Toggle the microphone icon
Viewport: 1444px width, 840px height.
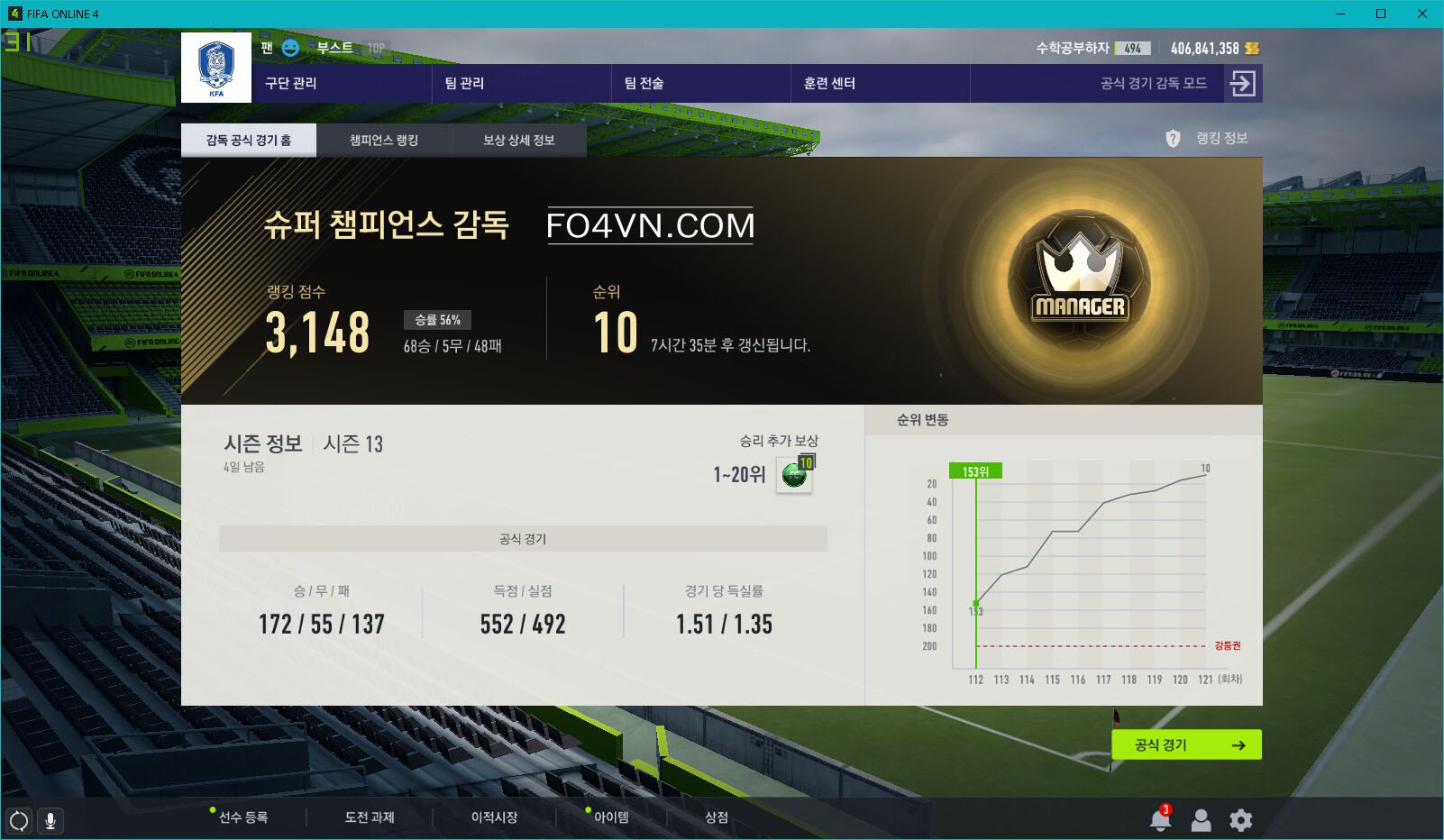pos(50,820)
